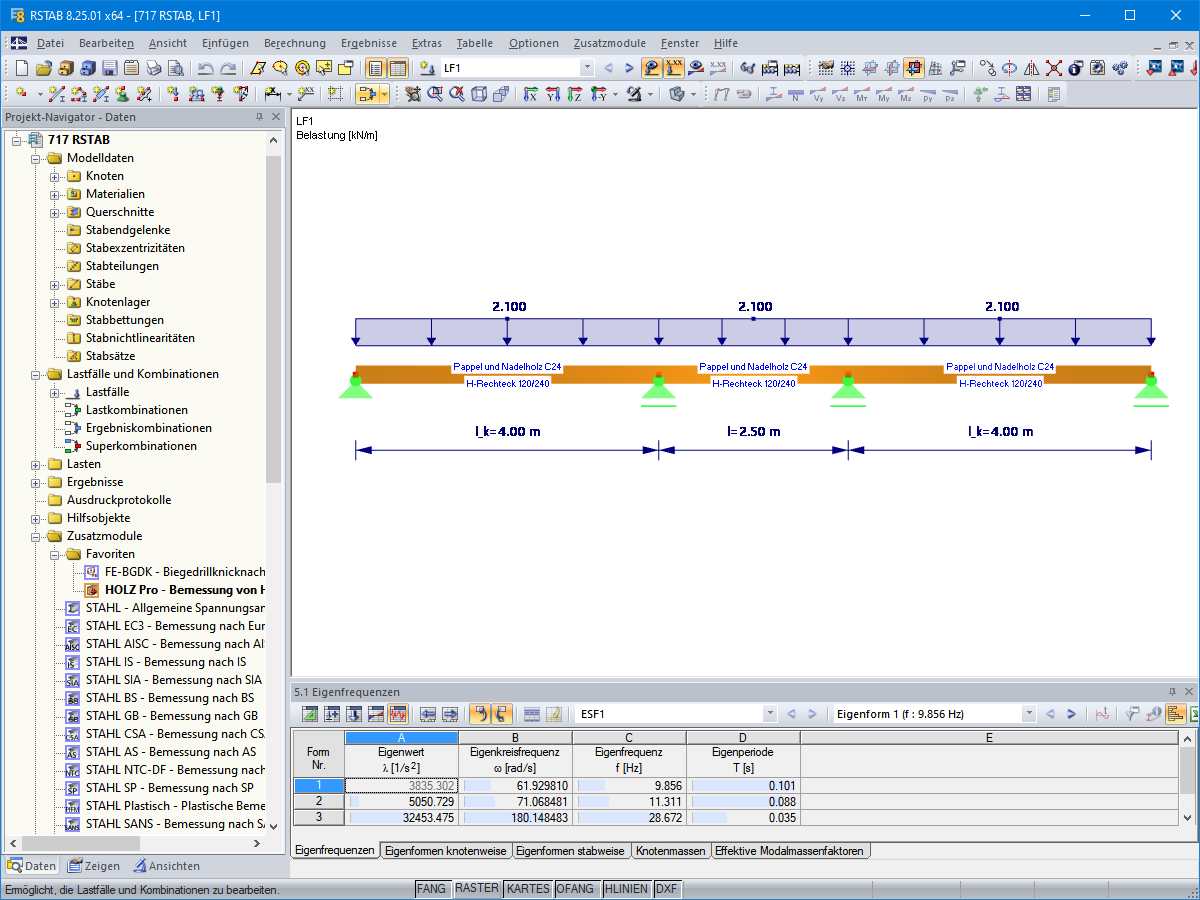Toggle show loads icon in toolbar
Image resolution: width=1200 pixels, height=900 pixels.
point(652,68)
